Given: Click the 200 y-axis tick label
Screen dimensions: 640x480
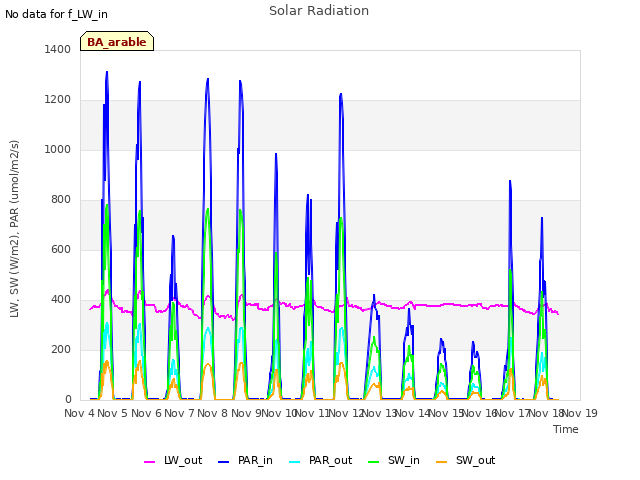Looking at the screenshot, I should pyautogui.click(x=61, y=349).
